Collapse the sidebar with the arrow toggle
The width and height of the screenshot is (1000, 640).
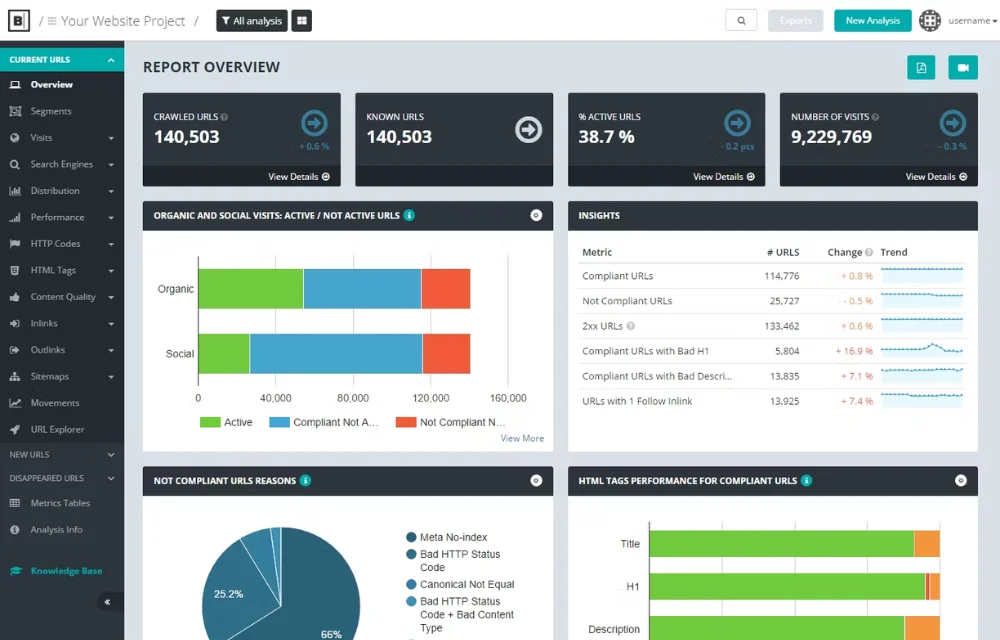[x=107, y=601]
